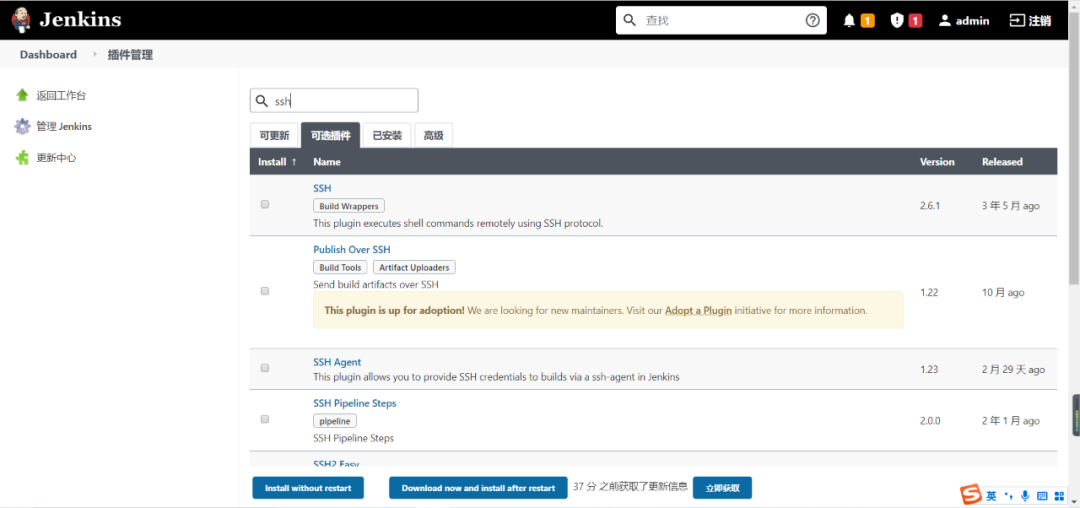Check the install box for SSH Agent
1080x508 pixels.
pyautogui.click(x=264, y=368)
